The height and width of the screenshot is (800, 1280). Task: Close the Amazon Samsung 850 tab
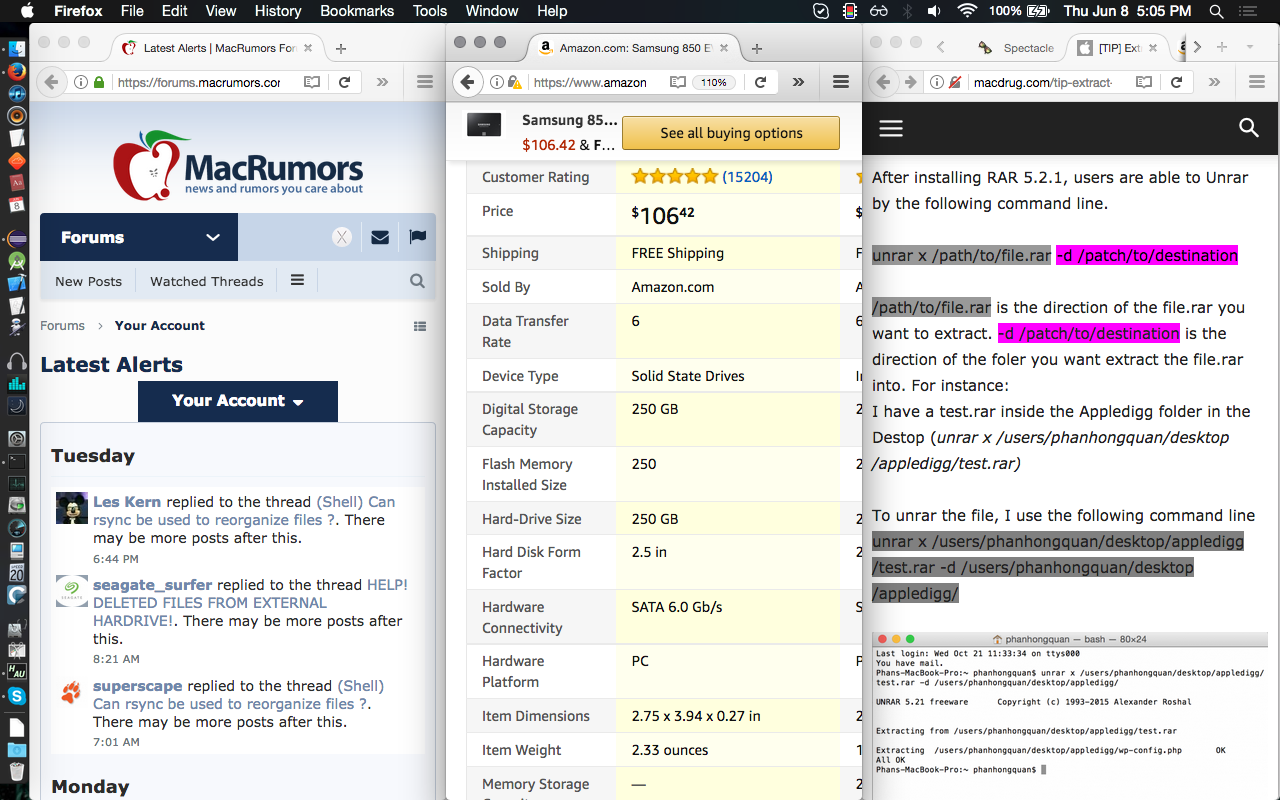coord(725,48)
